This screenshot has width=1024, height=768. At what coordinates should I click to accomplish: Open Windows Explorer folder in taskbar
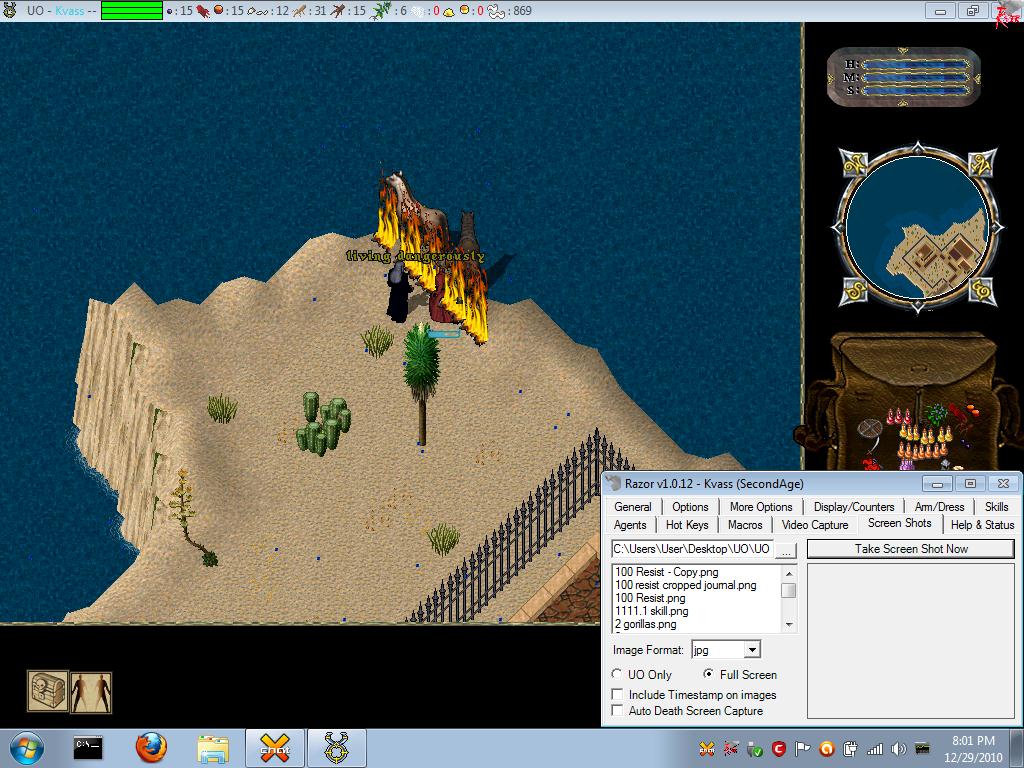point(213,748)
